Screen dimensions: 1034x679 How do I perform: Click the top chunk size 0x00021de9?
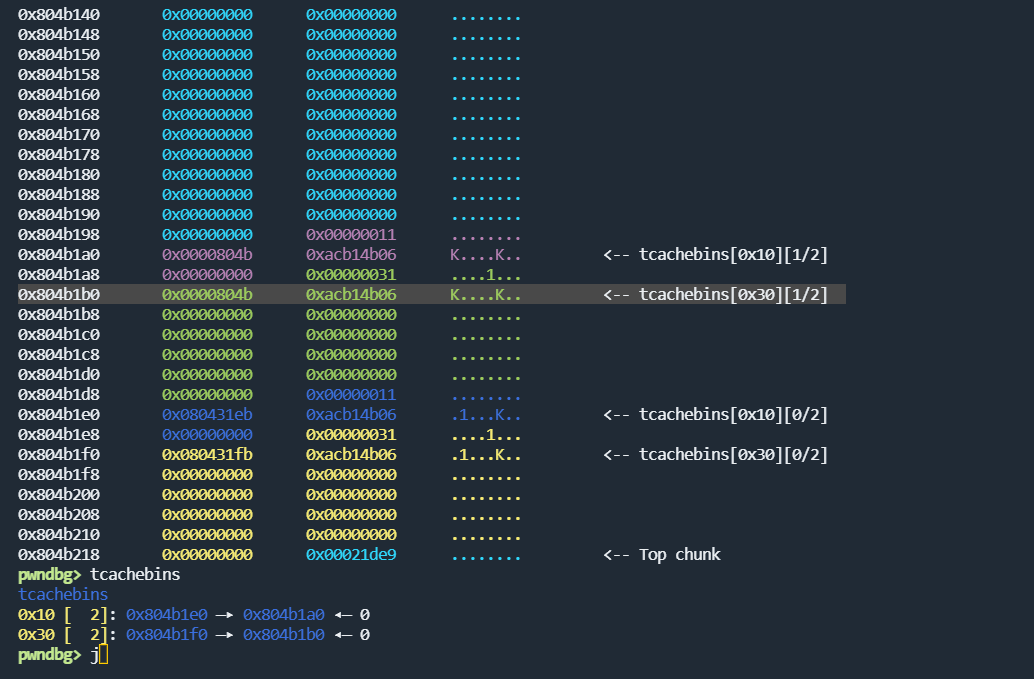351,554
